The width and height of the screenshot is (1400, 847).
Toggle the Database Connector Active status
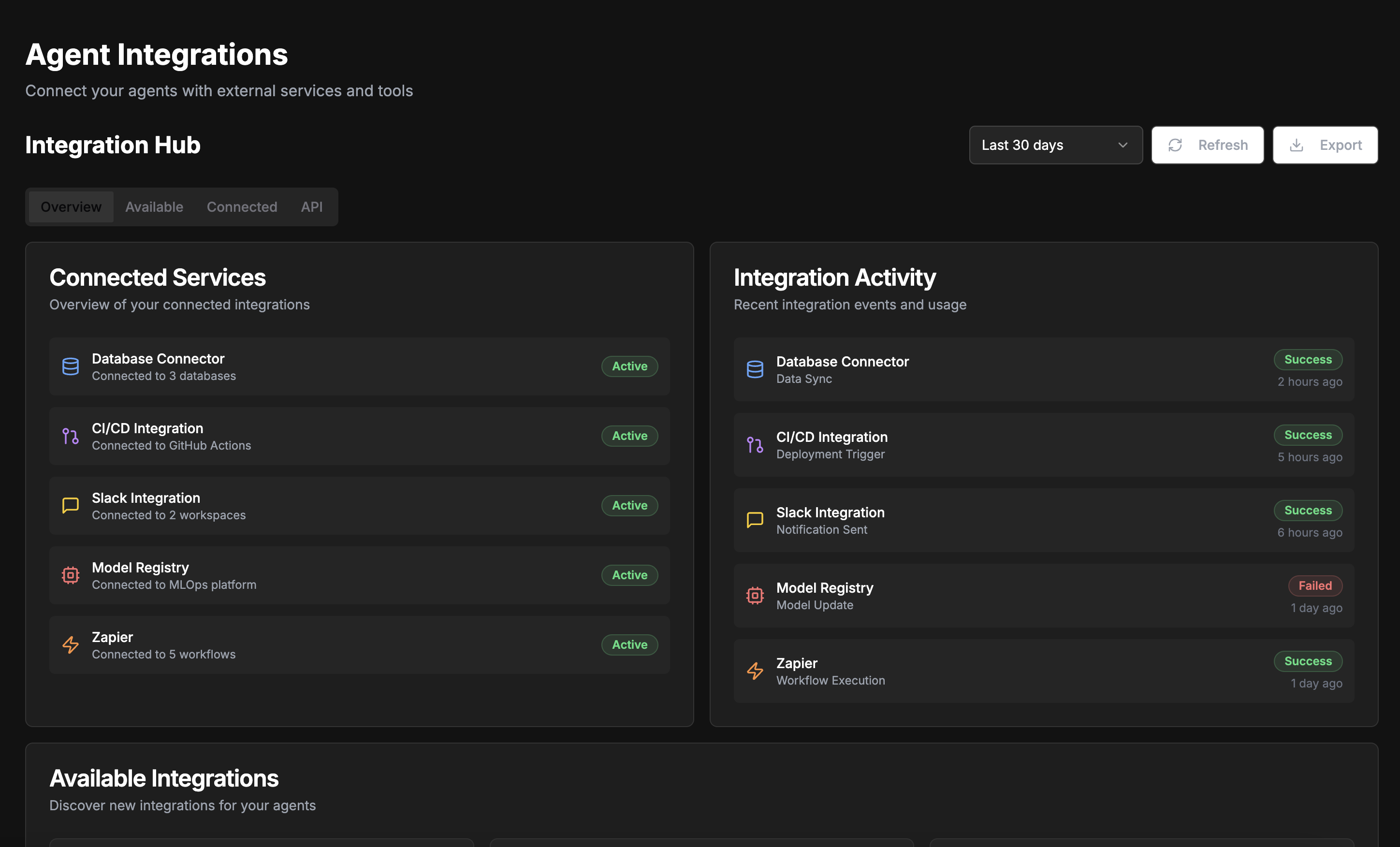pyautogui.click(x=629, y=366)
